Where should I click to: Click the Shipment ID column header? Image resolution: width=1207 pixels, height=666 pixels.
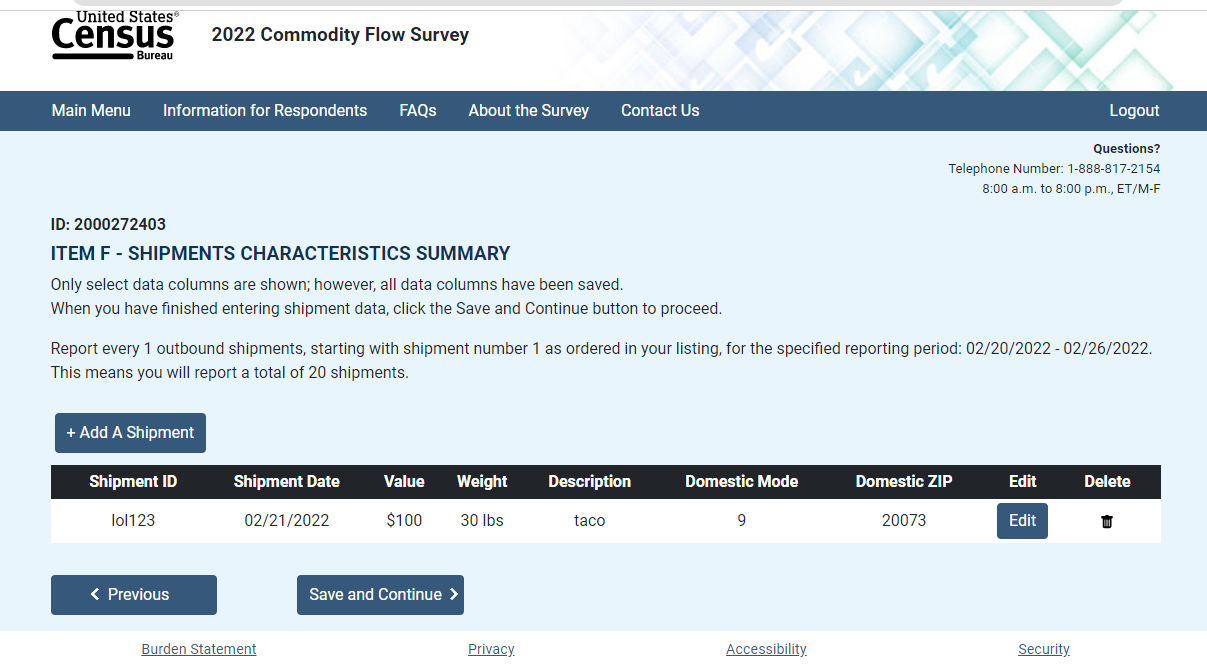point(133,481)
